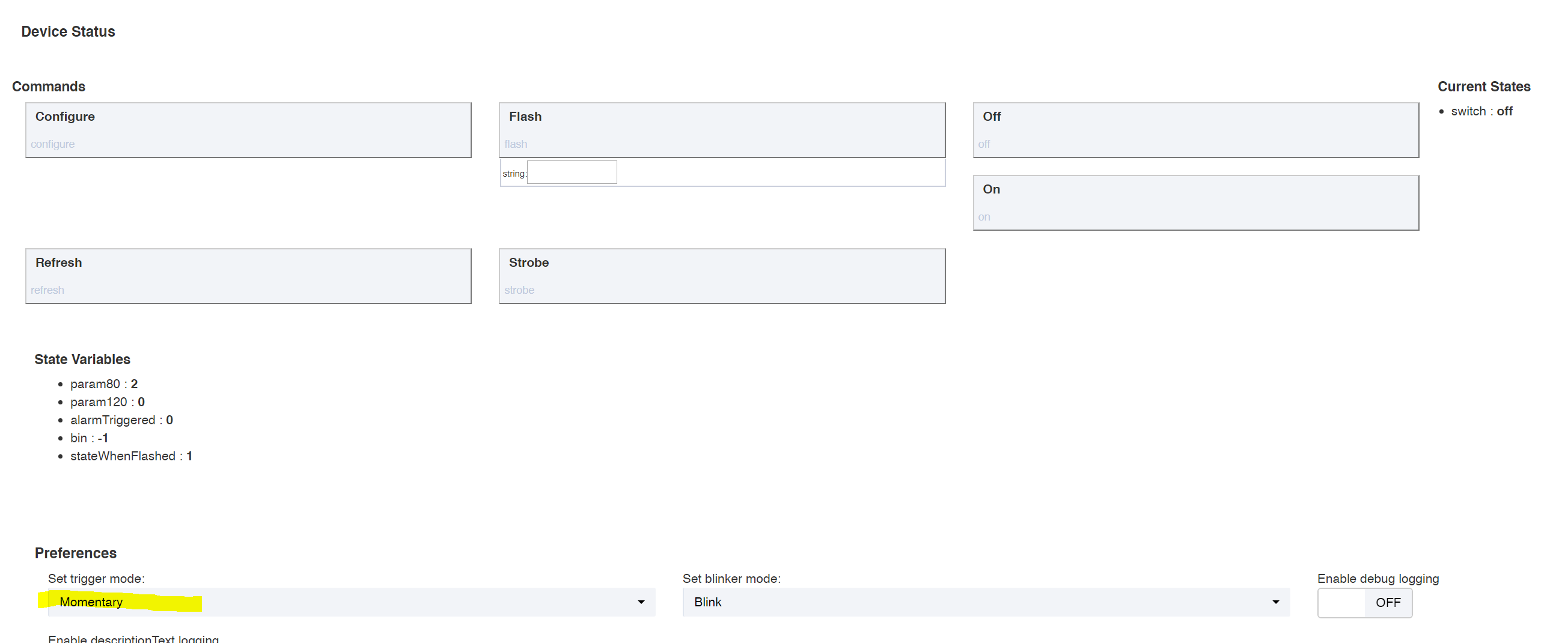Click the stateWhenFlashed state variable
Image resolution: width=1568 pixels, height=643 pixels.
(132, 456)
